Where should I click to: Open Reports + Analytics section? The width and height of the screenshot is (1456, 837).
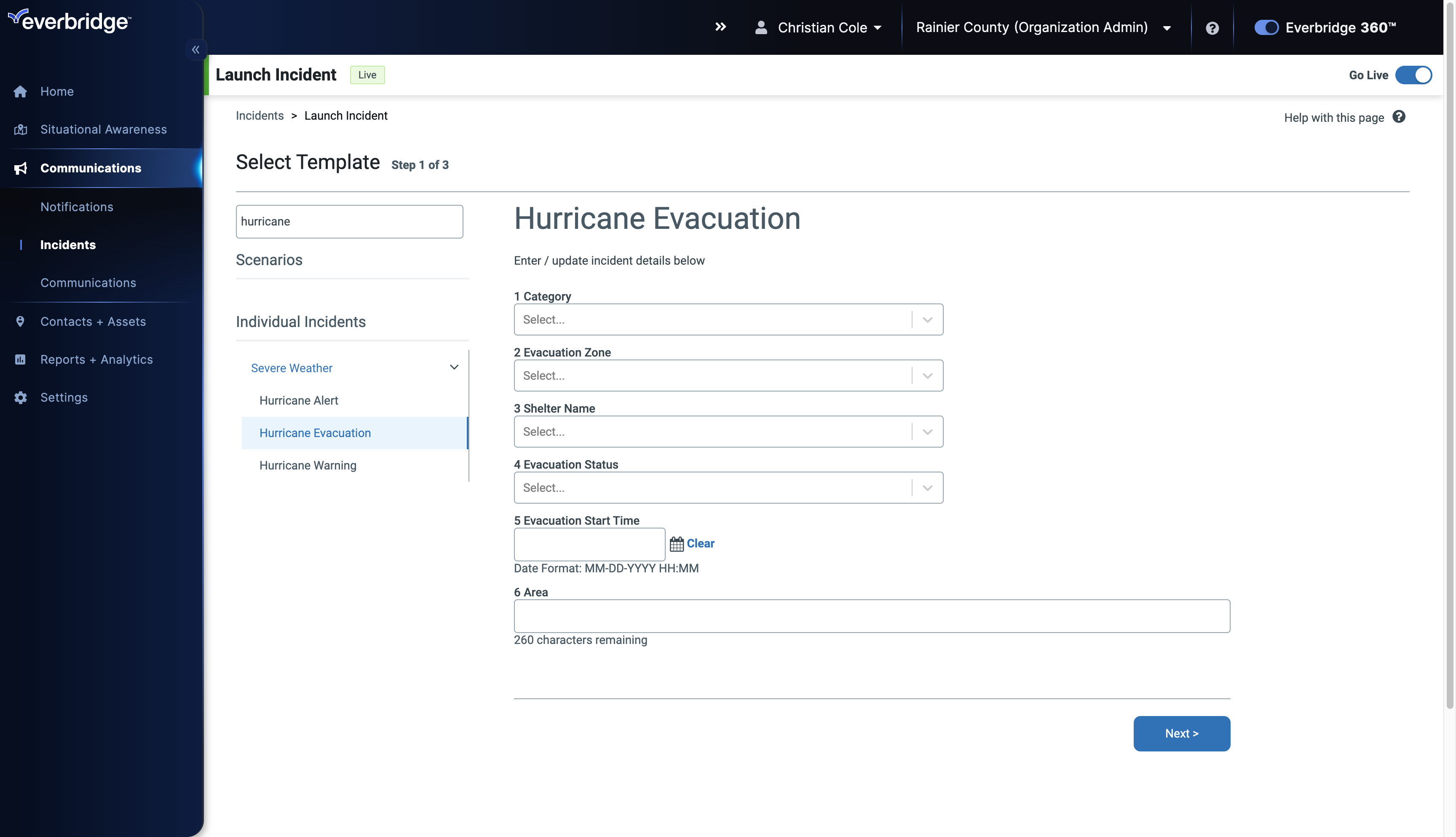pyautogui.click(x=96, y=359)
